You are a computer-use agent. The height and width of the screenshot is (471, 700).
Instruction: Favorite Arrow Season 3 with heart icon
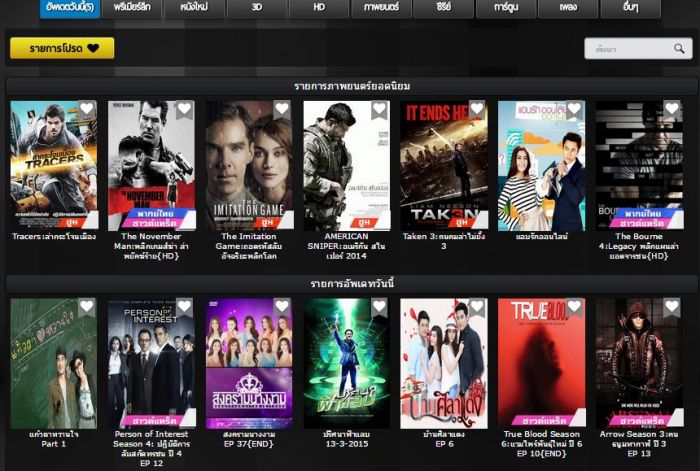pos(672,306)
